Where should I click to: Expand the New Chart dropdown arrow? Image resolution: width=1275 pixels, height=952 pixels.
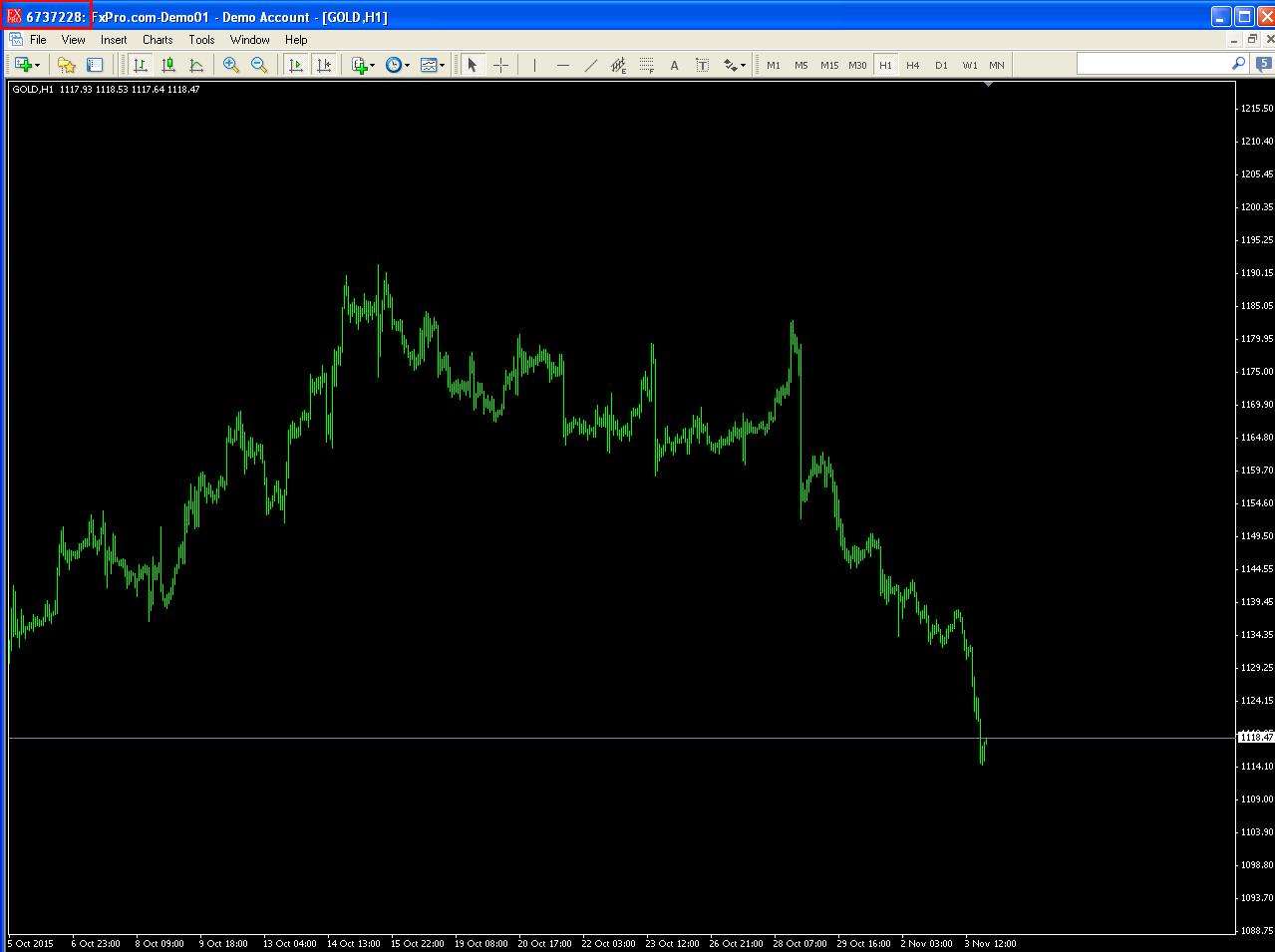point(38,66)
